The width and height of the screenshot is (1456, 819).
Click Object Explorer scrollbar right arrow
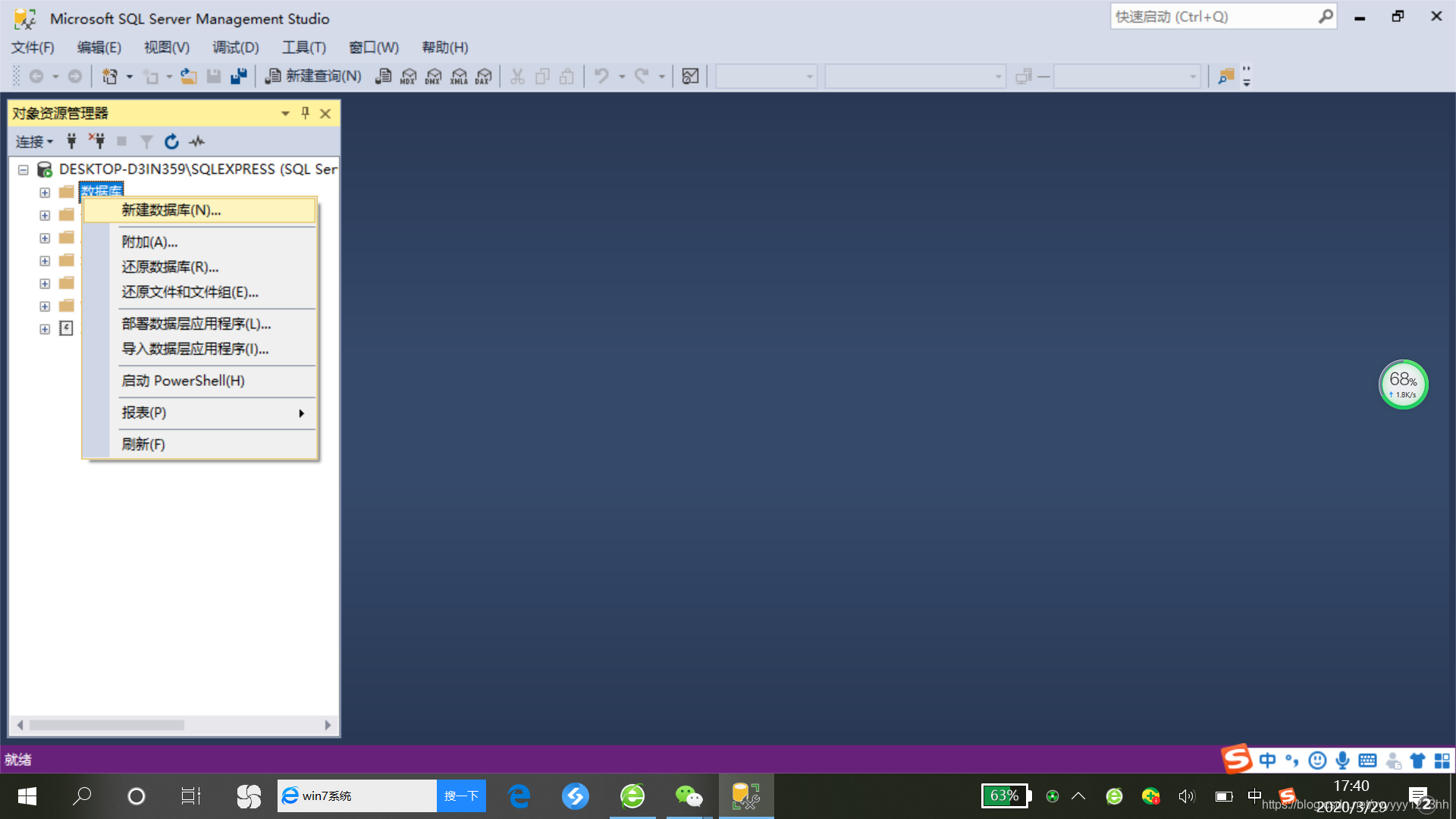click(328, 725)
